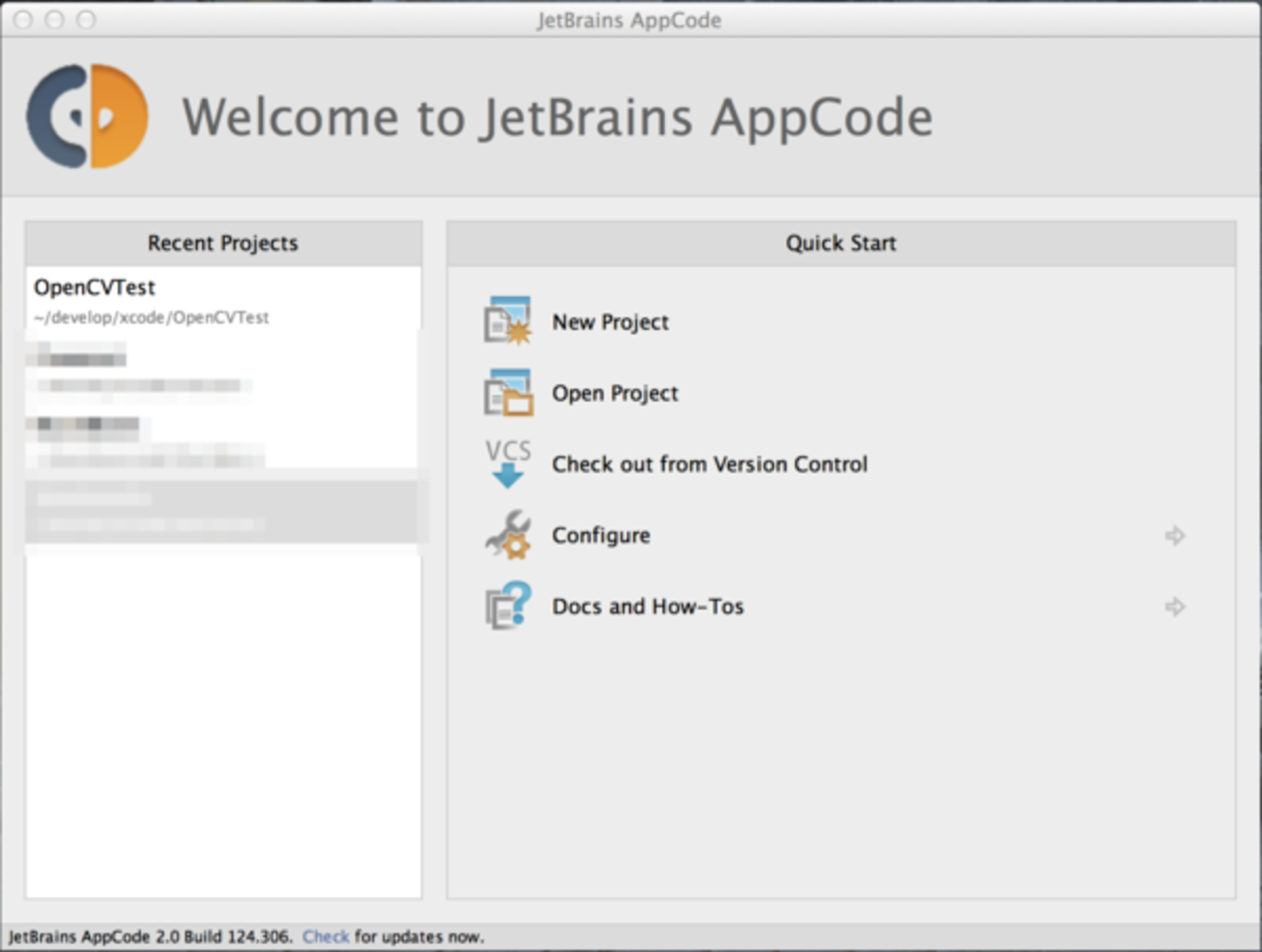This screenshot has width=1262, height=952.
Task: Click the Quick Start panel header
Action: pos(841,244)
